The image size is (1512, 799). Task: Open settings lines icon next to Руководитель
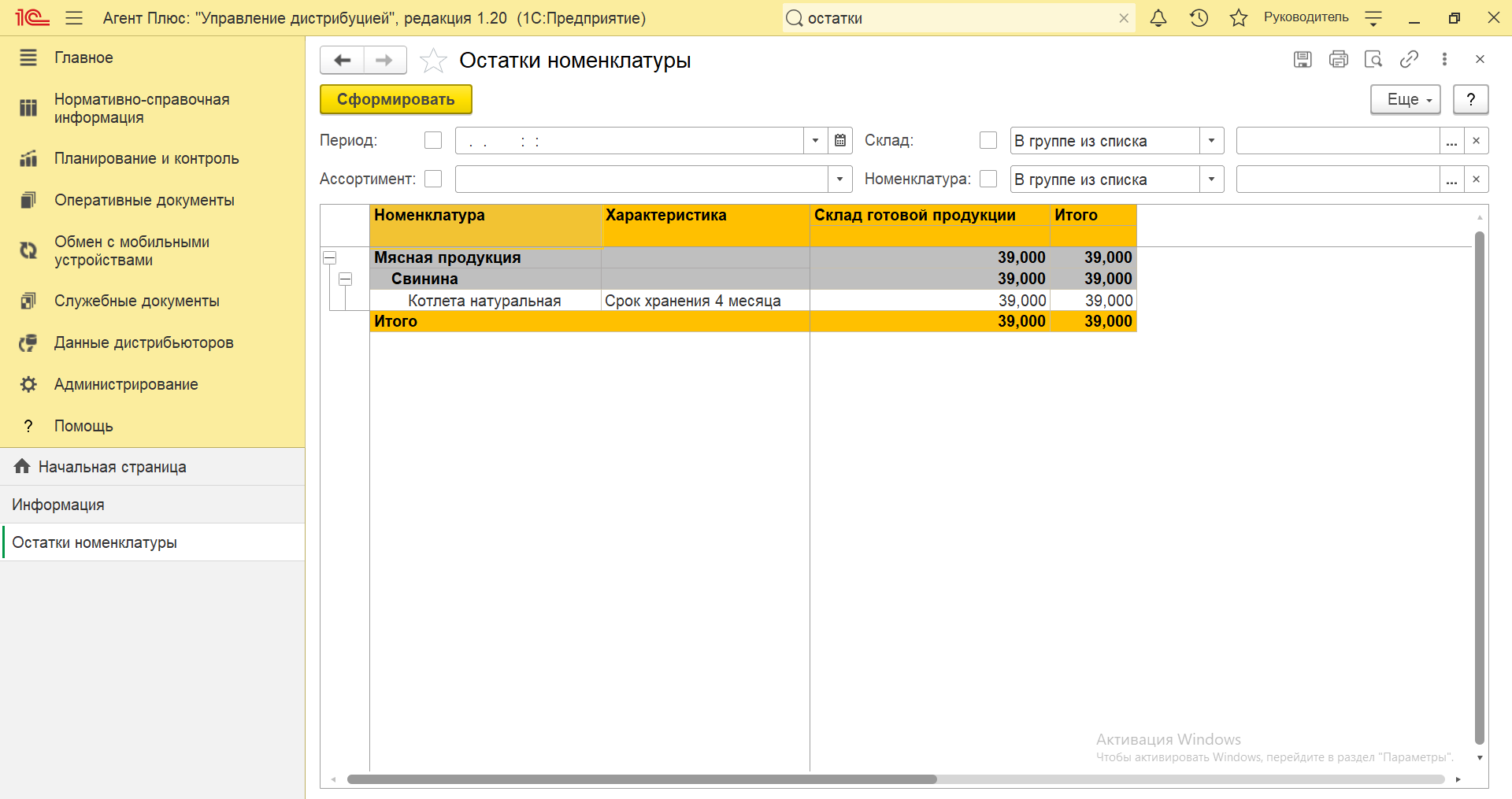[x=1373, y=18]
